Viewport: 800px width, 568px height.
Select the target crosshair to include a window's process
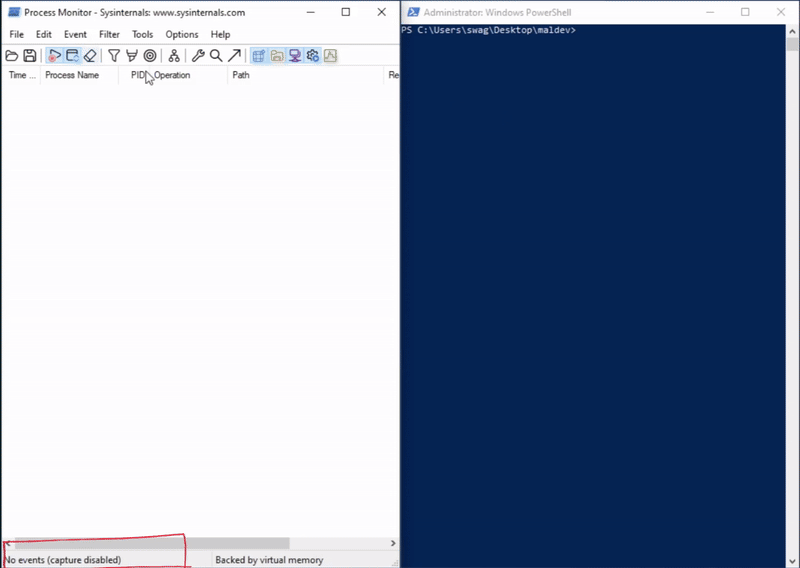point(149,56)
